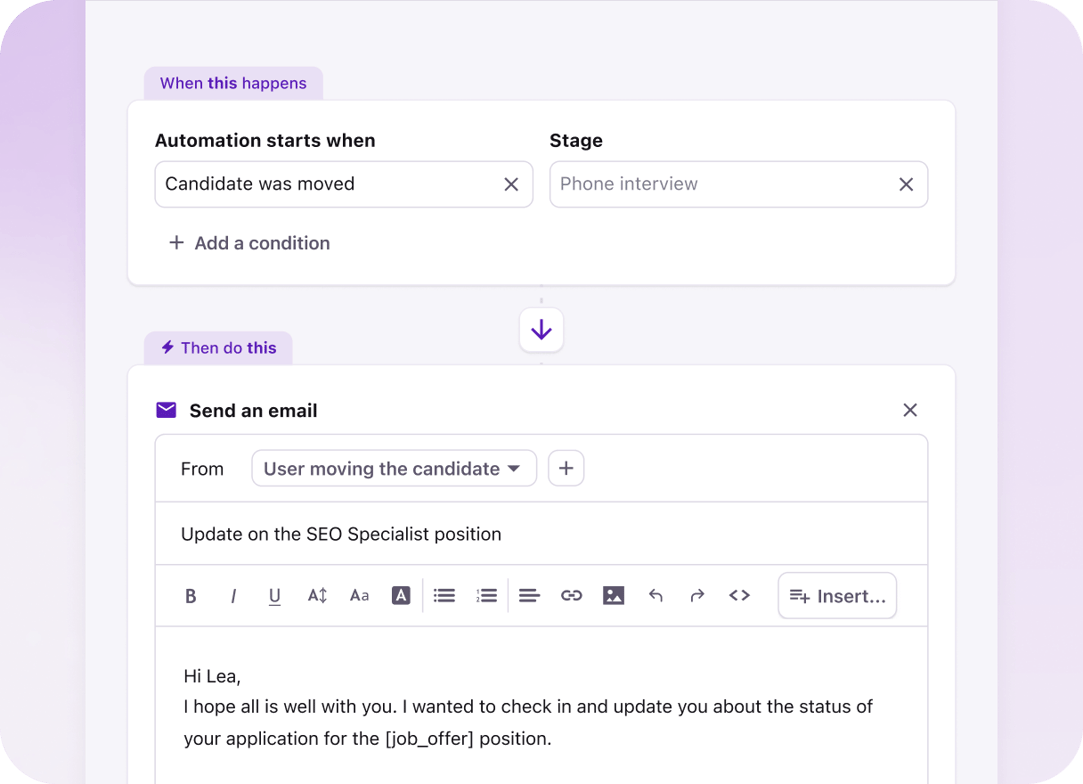Insert a hyperlink in the email body
The height and width of the screenshot is (784, 1083).
click(x=571, y=595)
